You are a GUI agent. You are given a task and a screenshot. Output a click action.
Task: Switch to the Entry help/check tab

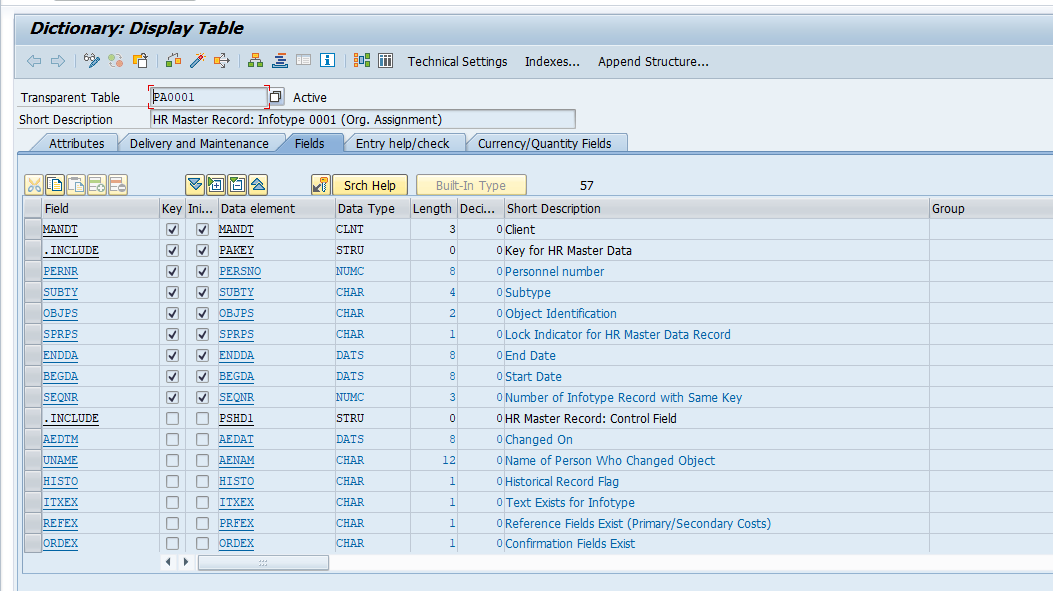click(x=405, y=142)
